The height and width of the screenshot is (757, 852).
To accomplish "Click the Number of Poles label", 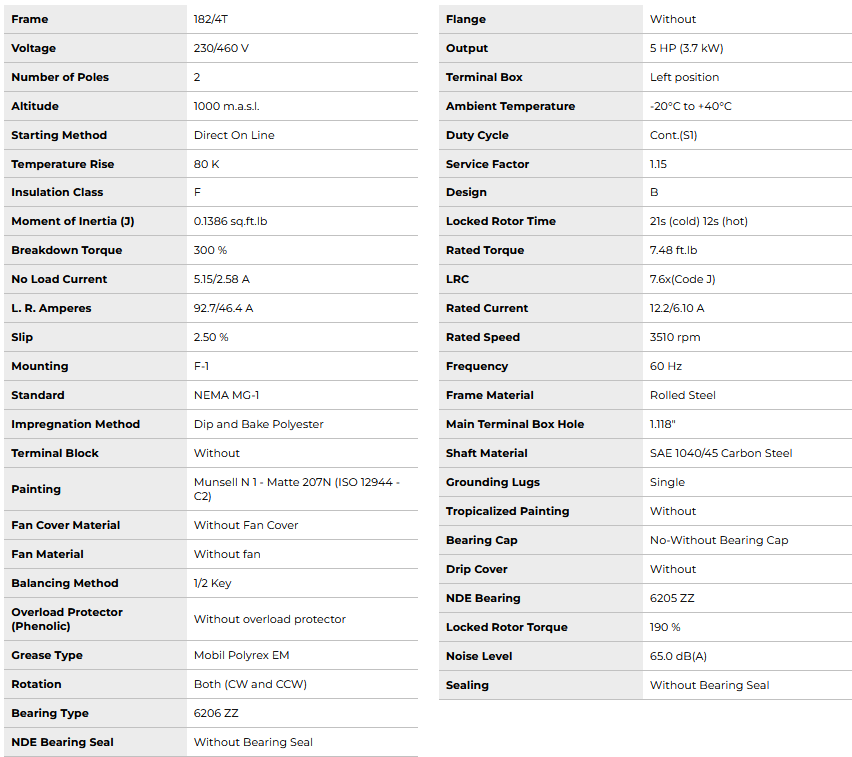I will pos(60,77).
